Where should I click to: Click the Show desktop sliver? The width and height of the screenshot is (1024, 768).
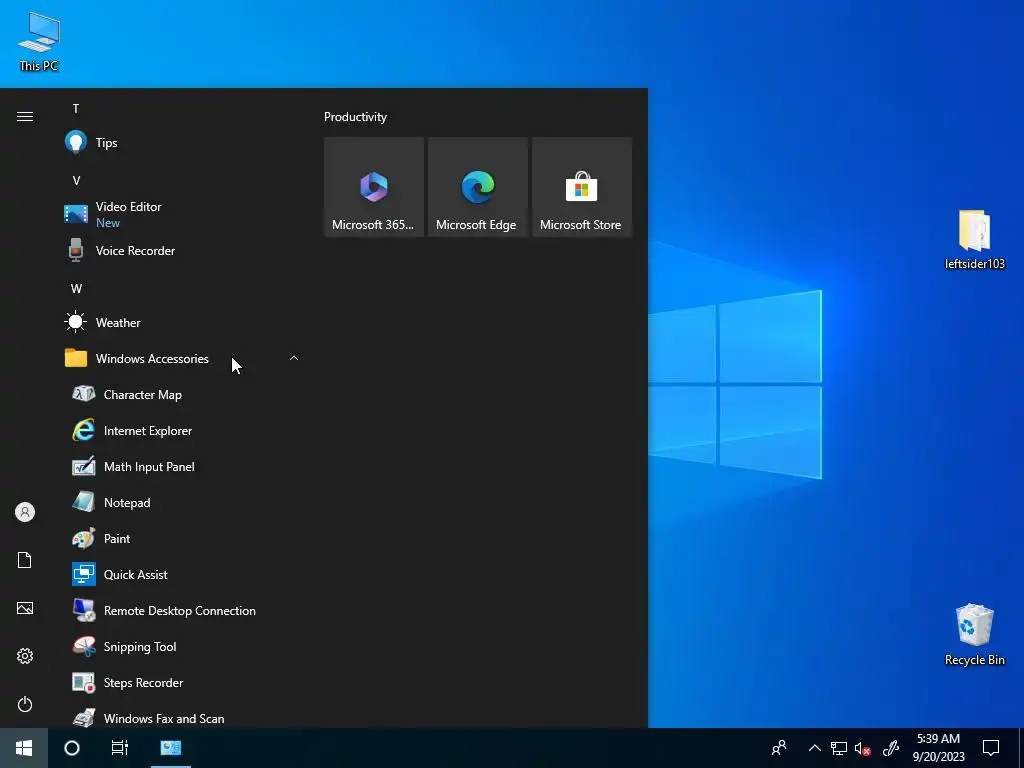(1021, 748)
